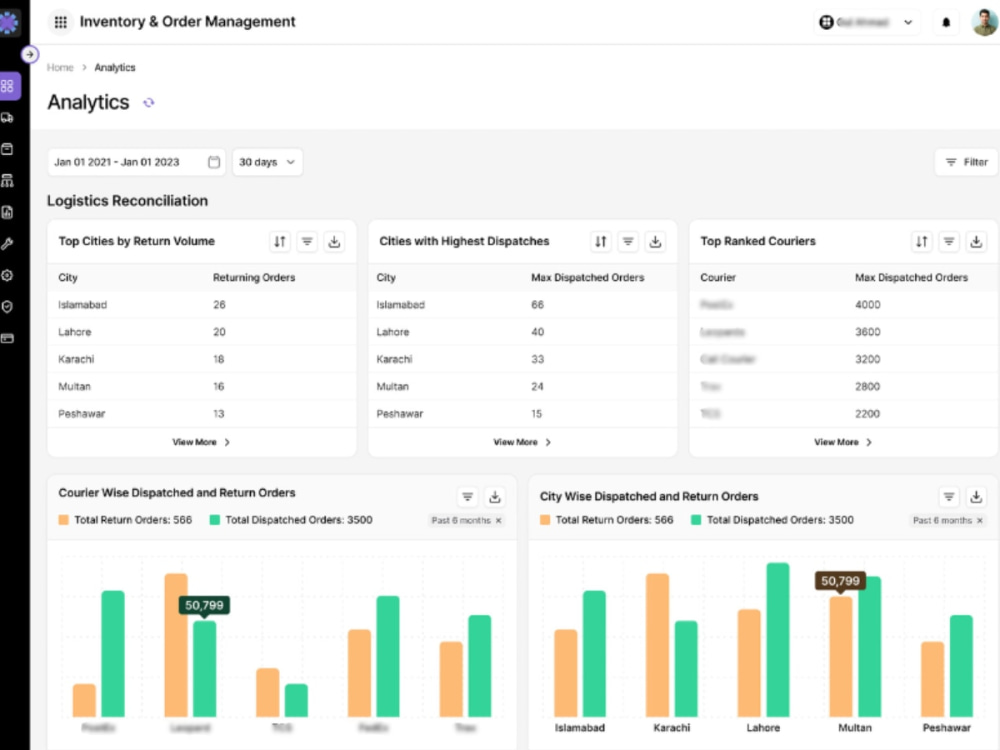The width and height of the screenshot is (1000, 750).
Task: Download Top Ranked Couriers table
Action: 976,242
